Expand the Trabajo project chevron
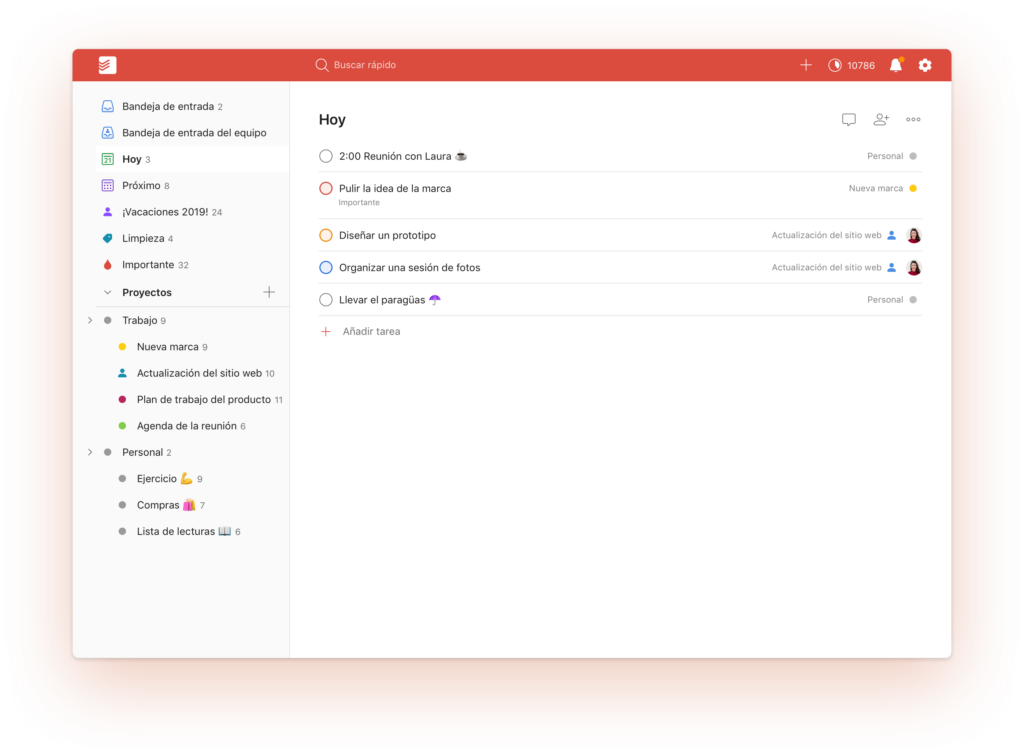Image resolution: width=1024 pixels, height=754 pixels. [90, 320]
